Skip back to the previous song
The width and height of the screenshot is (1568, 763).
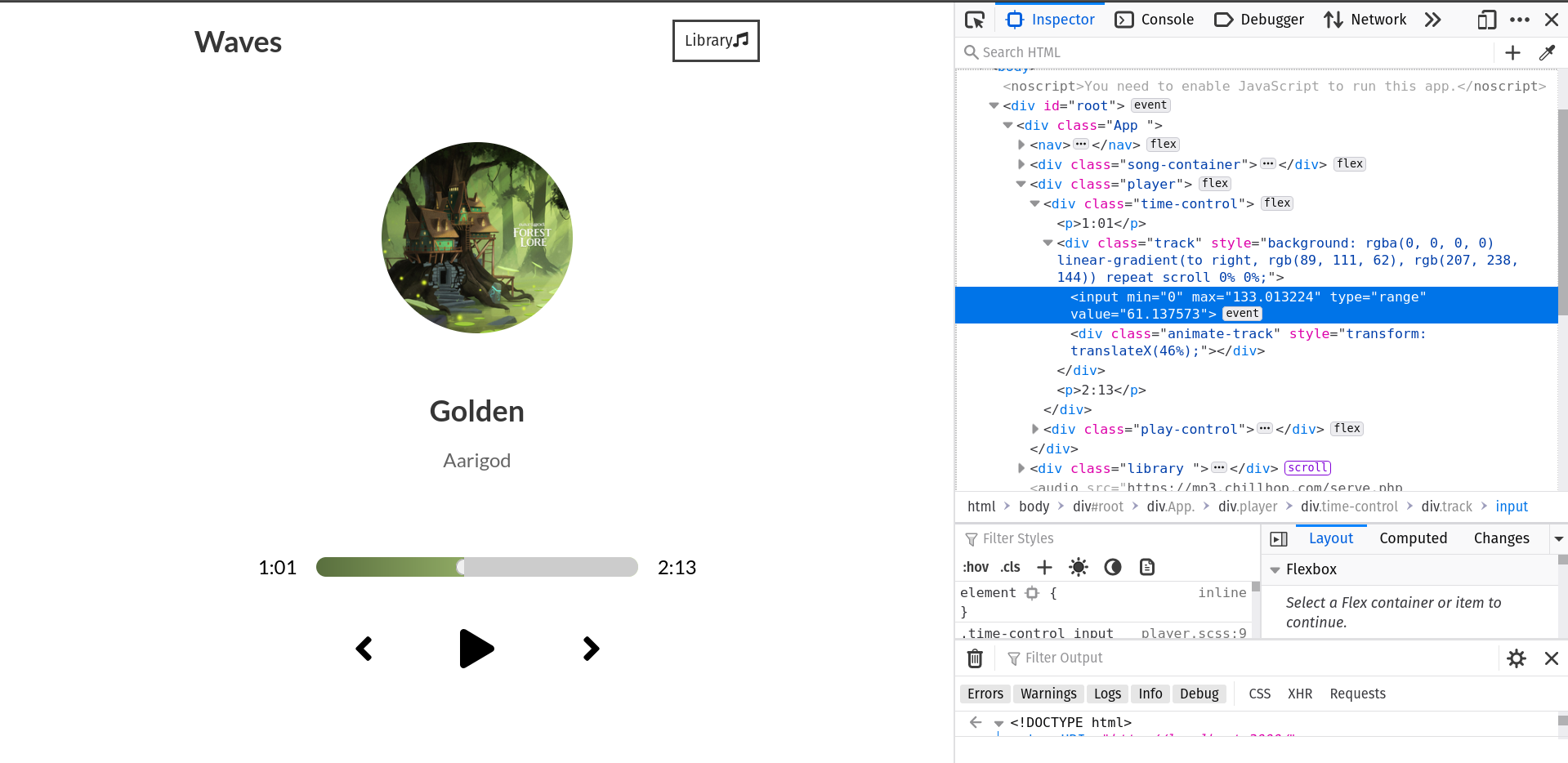point(364,649)
